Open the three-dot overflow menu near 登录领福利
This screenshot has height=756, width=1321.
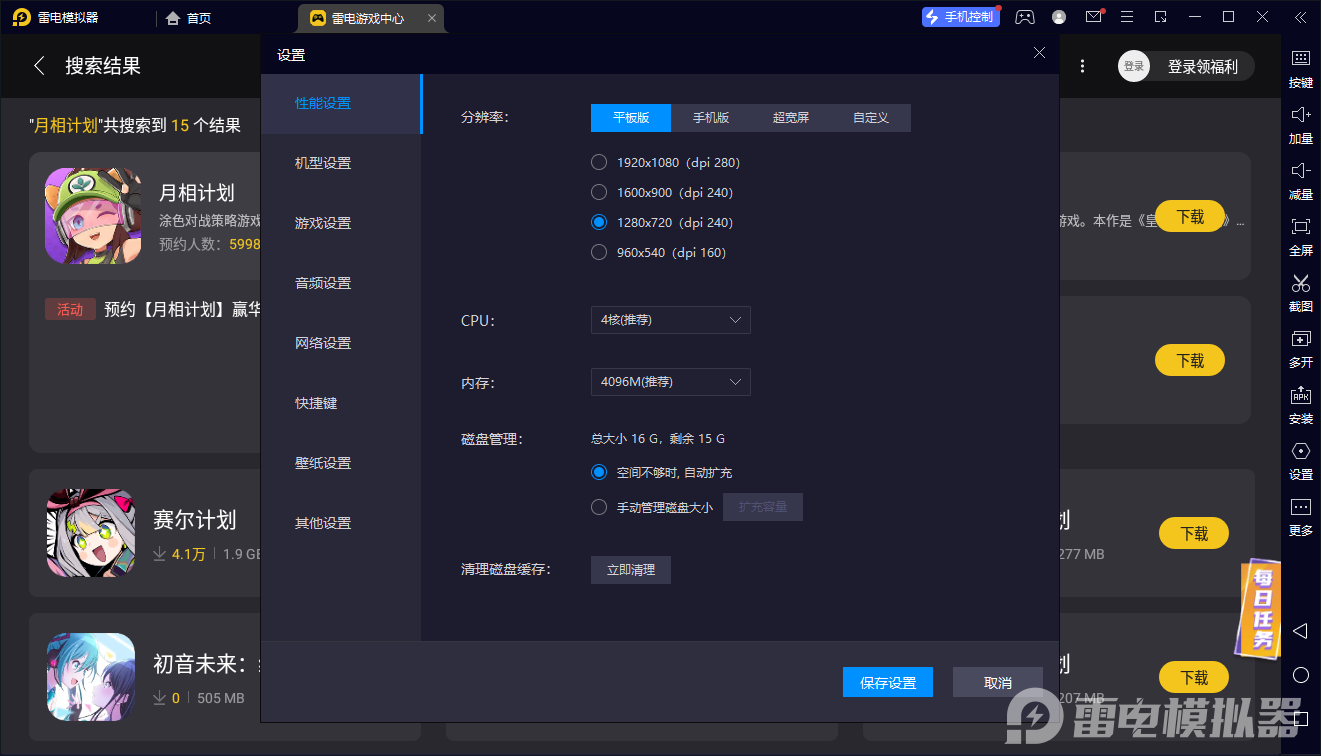(1083, 65)
